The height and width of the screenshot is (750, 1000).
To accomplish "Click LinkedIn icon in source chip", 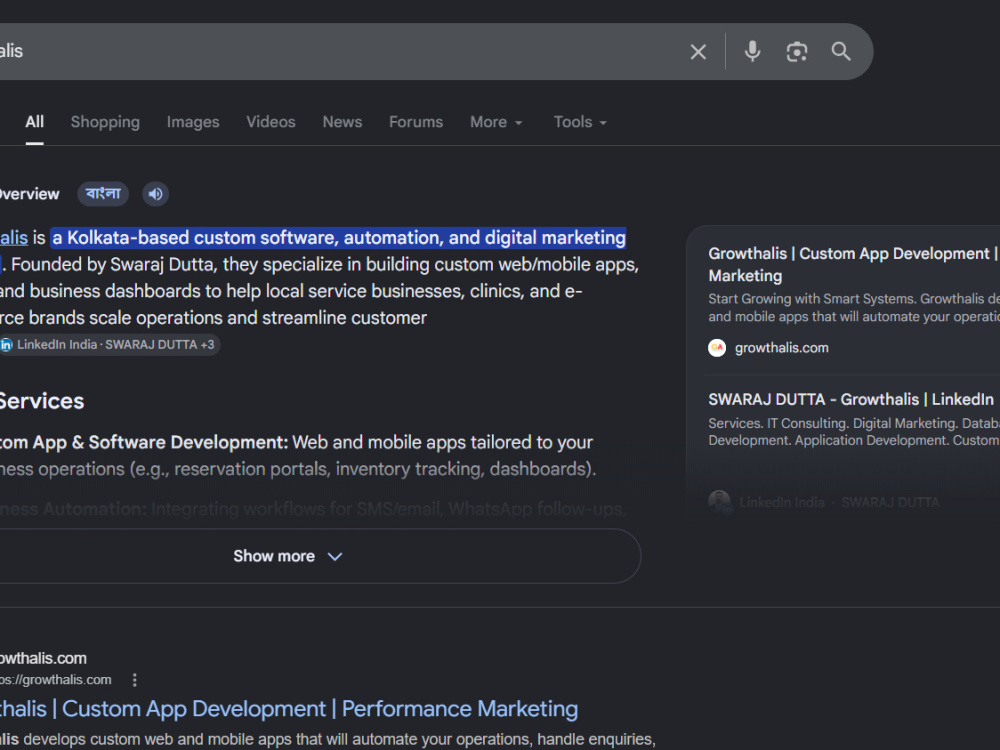I will click(6, 345).
